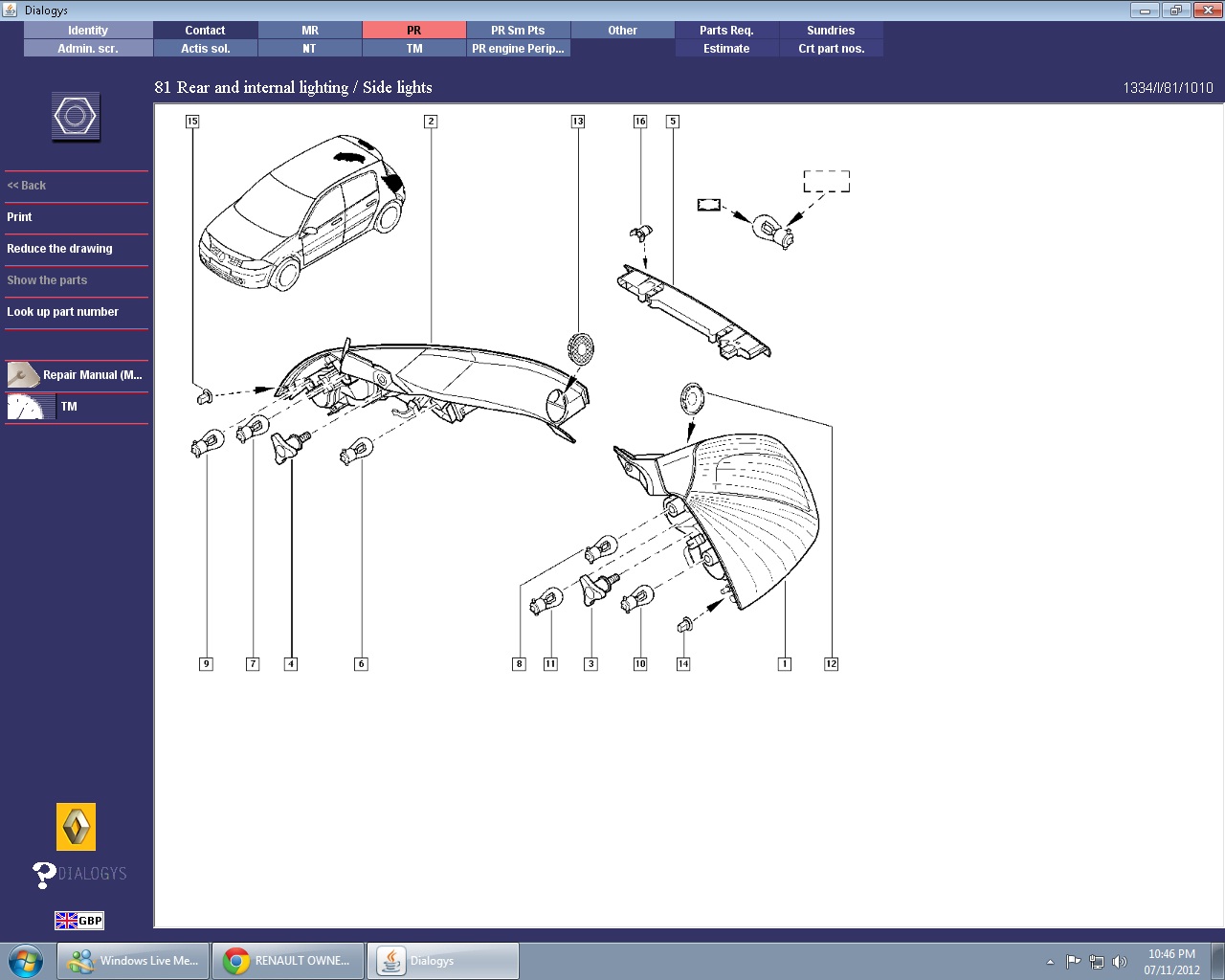This screenshot has width=1225, height=980.
Task: Select part label 12 on diagram
Action: 831,664
